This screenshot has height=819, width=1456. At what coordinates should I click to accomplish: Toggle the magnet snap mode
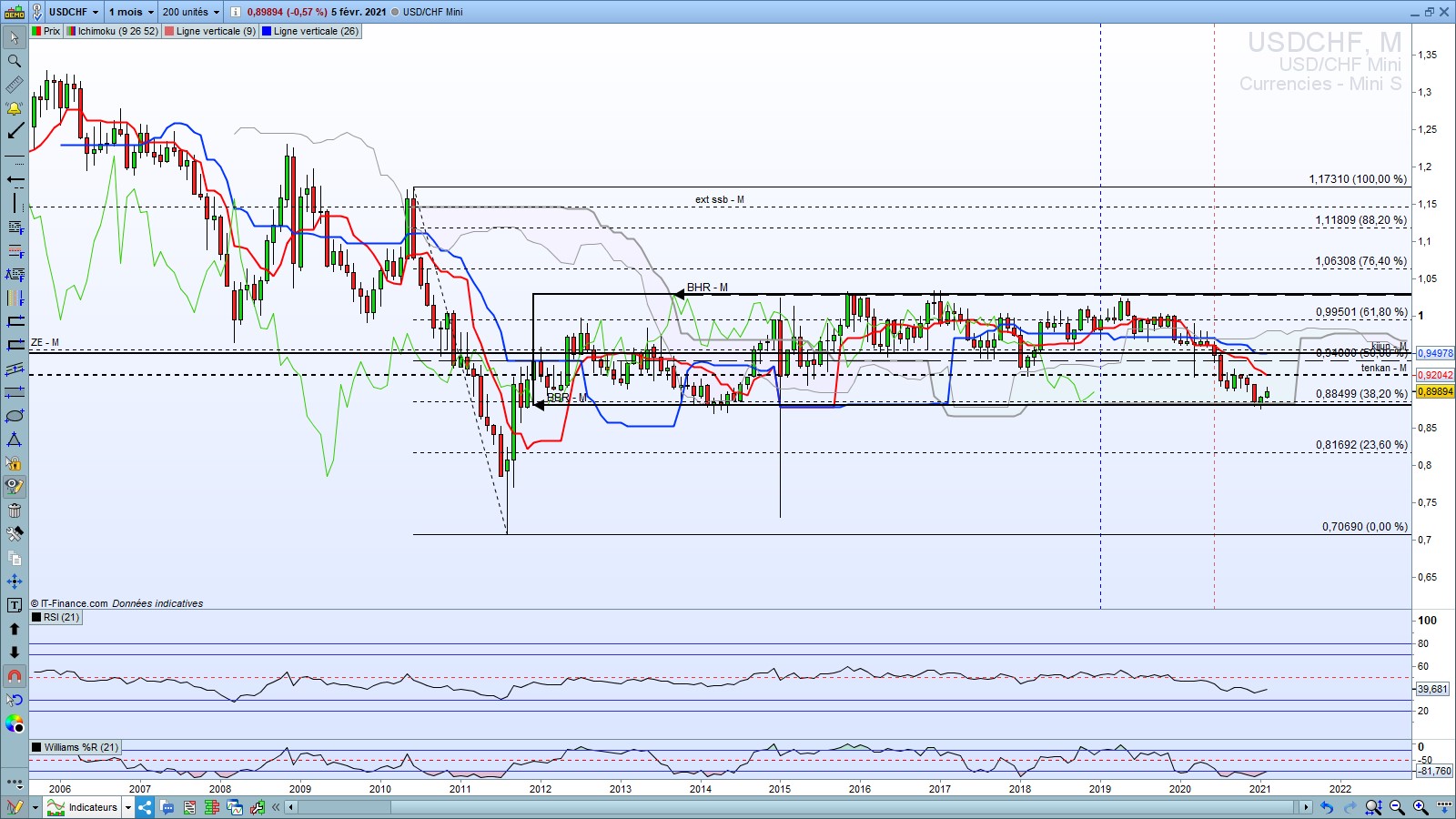[15, 676]
